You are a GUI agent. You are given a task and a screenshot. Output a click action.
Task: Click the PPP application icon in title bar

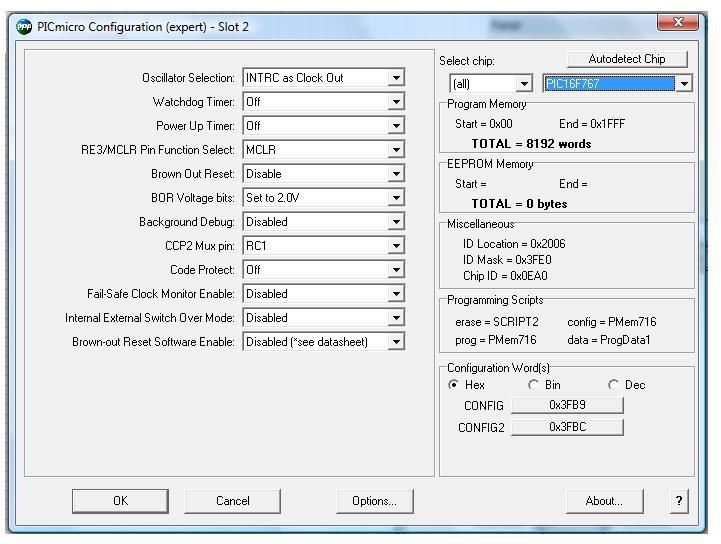pyautogui.click(x=24, y=27)
